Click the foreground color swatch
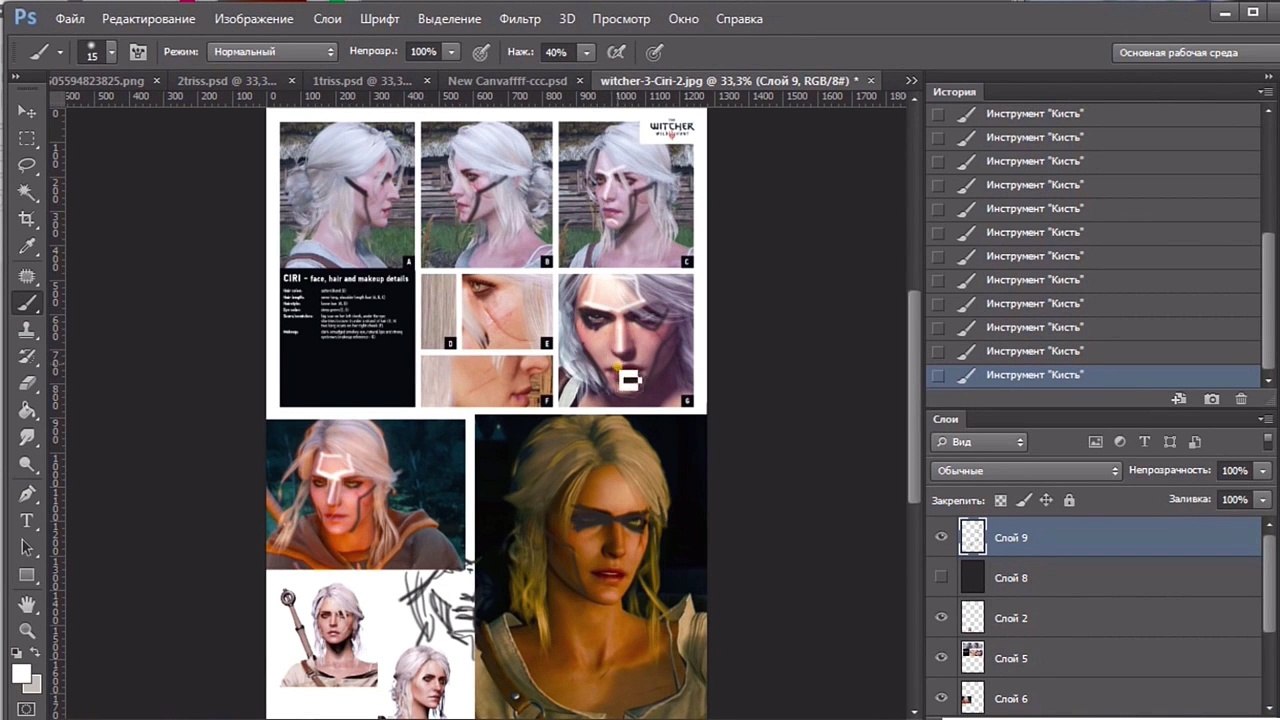Screen dimensions: 1280x720 pyautogui.click(x=21, y=673)
